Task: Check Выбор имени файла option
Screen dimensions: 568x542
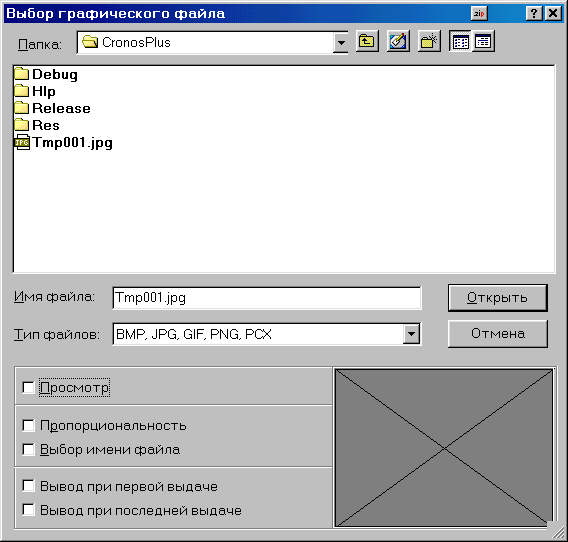Action: 28,450
